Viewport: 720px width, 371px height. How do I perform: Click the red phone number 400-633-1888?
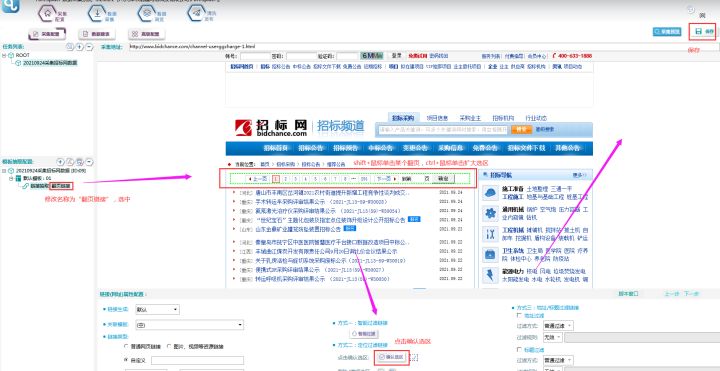574,56
